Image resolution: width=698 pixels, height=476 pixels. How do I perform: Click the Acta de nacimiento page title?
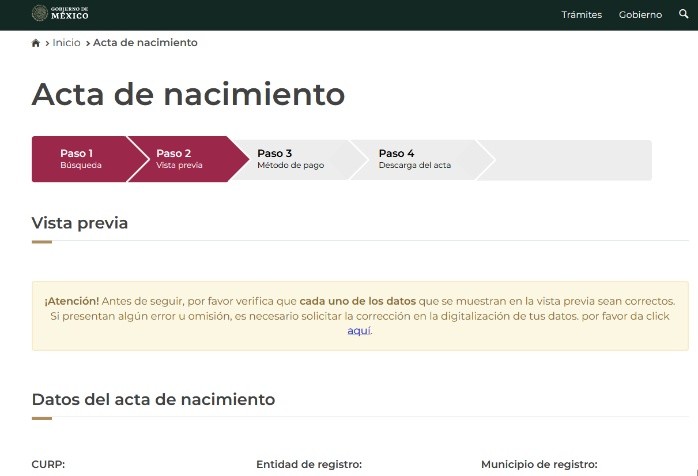[x=188, y=94]
